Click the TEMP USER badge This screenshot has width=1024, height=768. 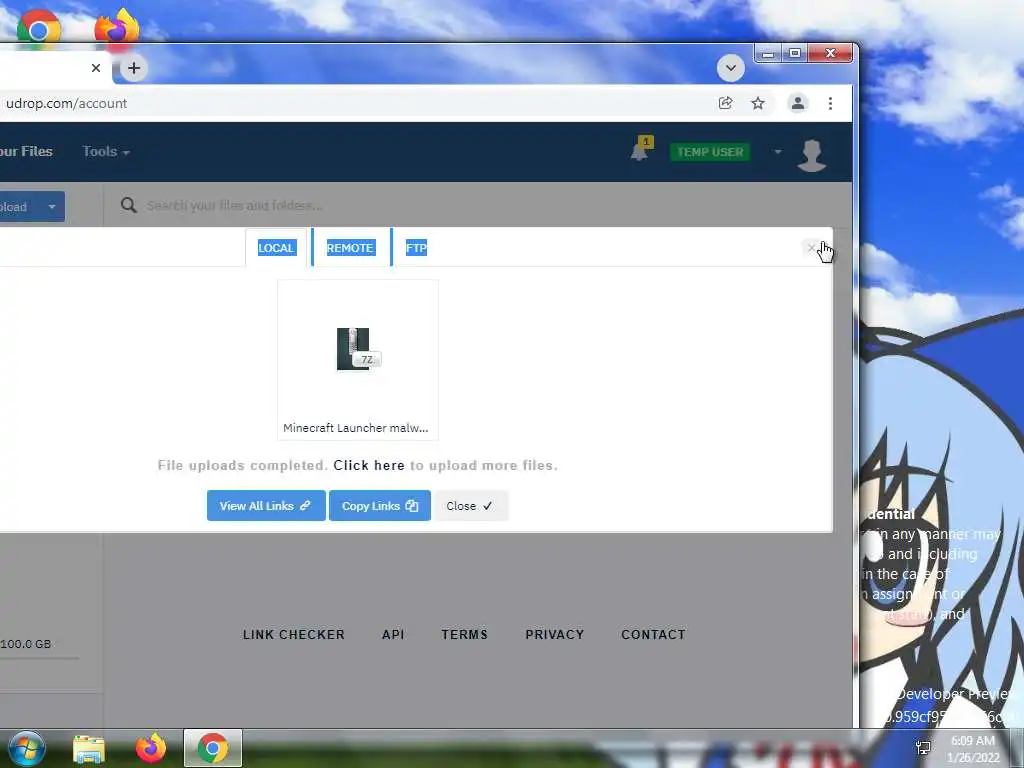coord(710,152)
